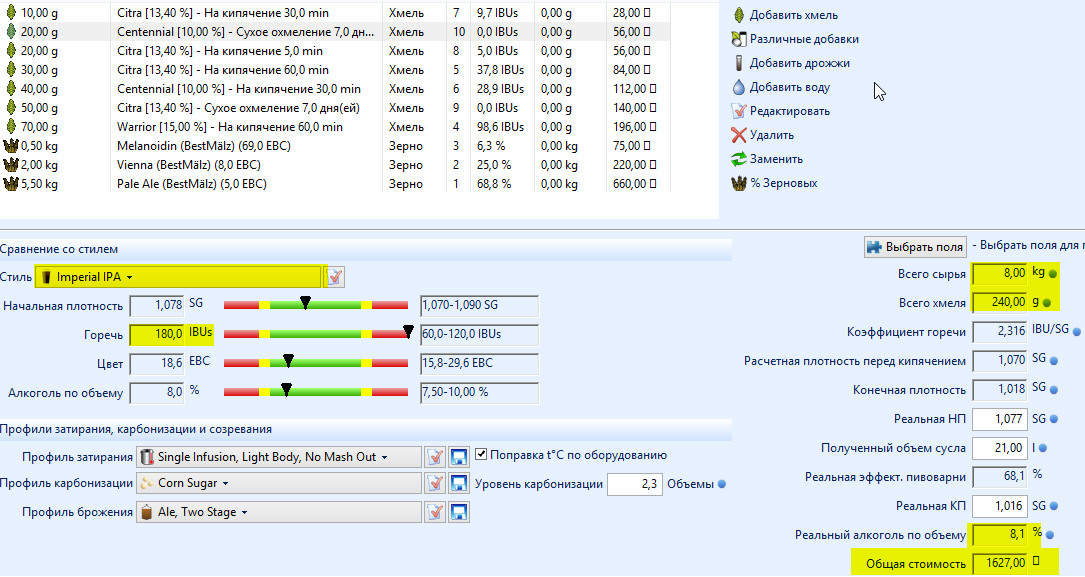Save fermentation profile floppy icon

click(459, 512)
